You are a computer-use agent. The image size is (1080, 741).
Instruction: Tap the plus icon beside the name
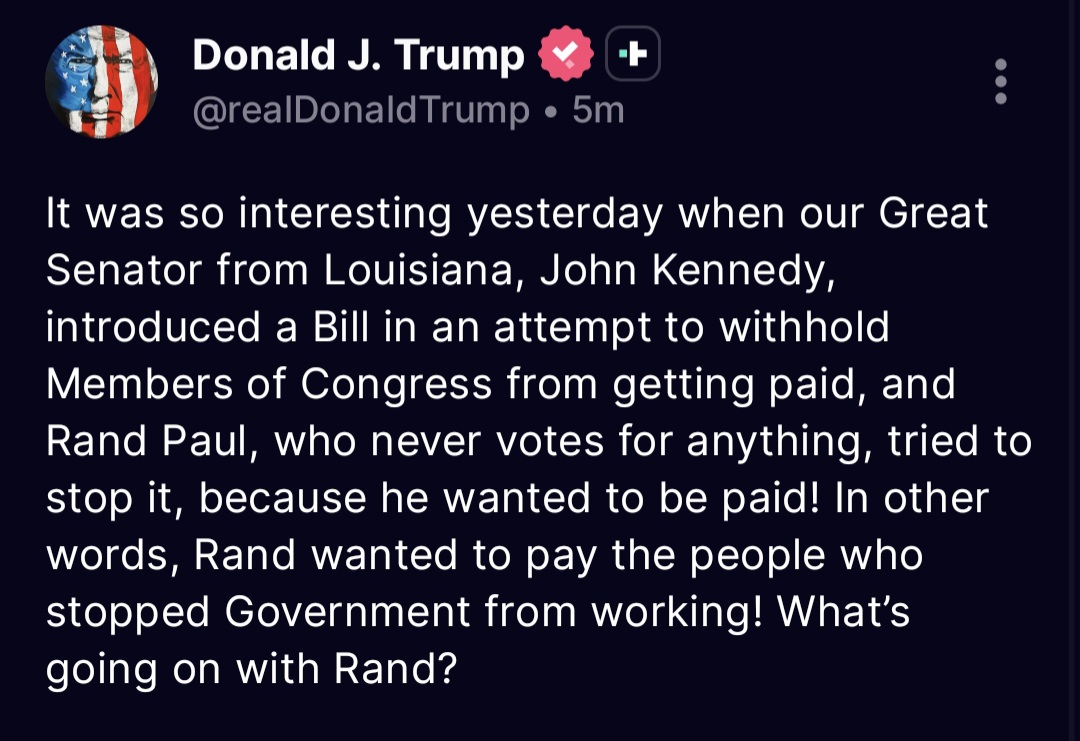tap(633, 54)
